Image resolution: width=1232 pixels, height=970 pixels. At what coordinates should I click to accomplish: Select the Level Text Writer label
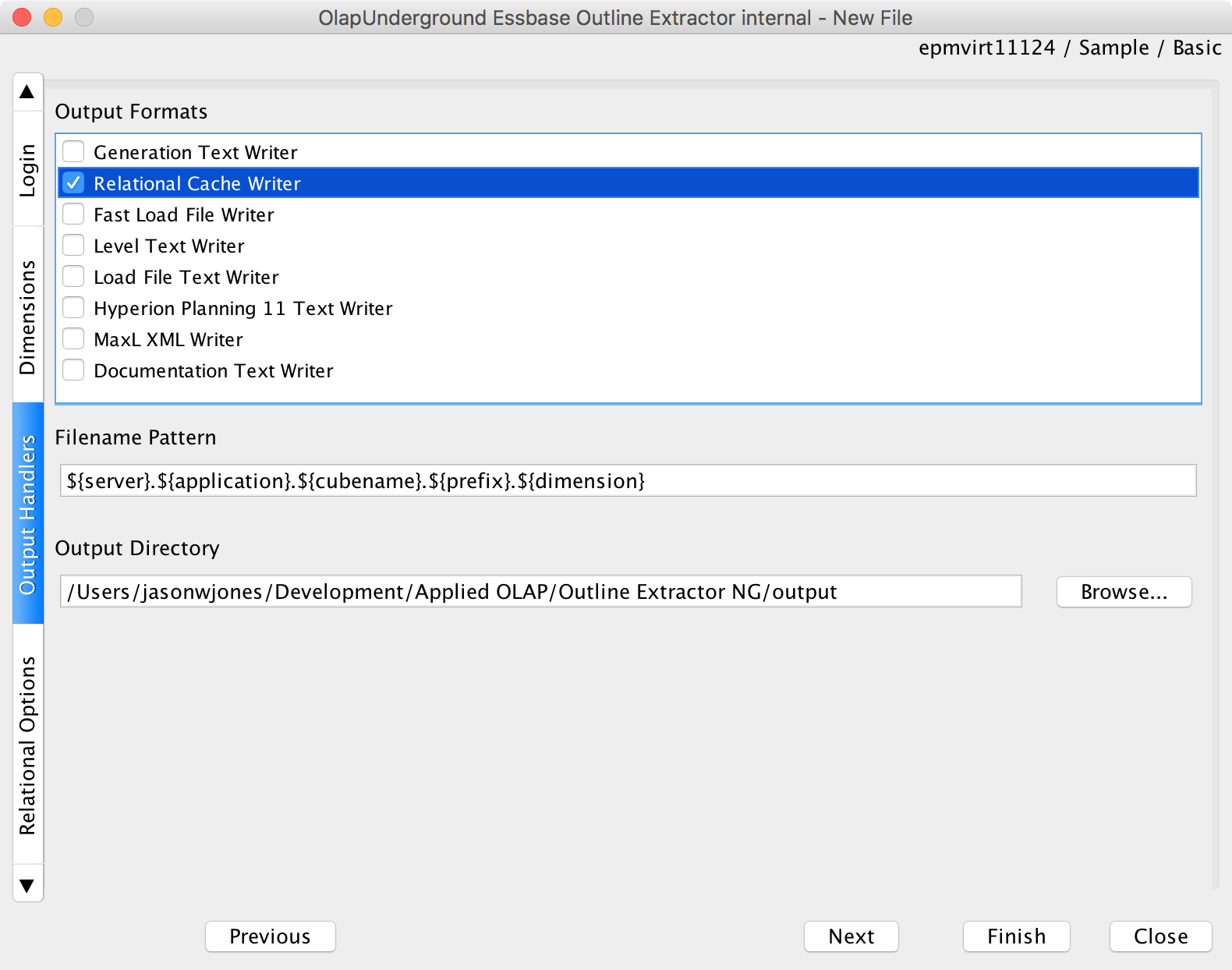click(169, 246)
